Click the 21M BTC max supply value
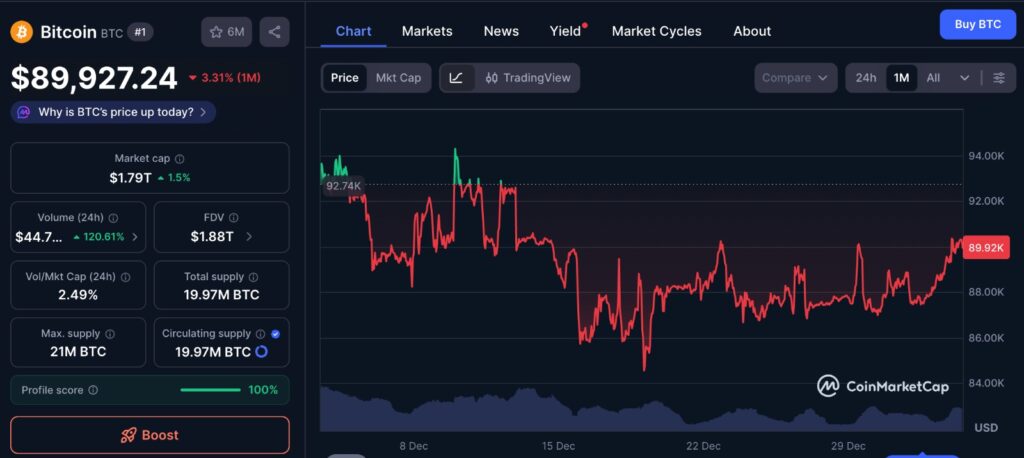1024x458 pixels. 78,352
